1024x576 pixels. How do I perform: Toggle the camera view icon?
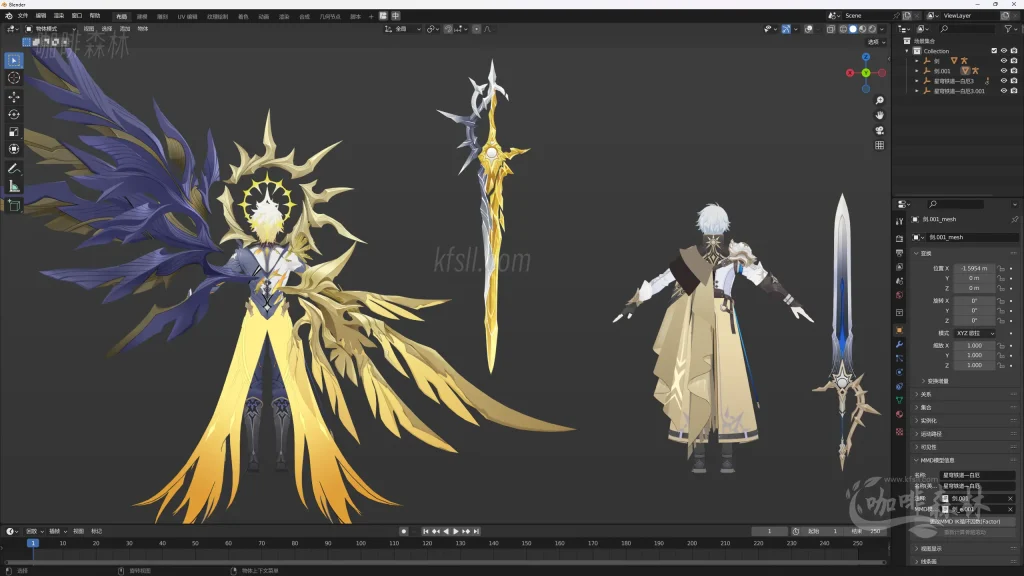880,130
